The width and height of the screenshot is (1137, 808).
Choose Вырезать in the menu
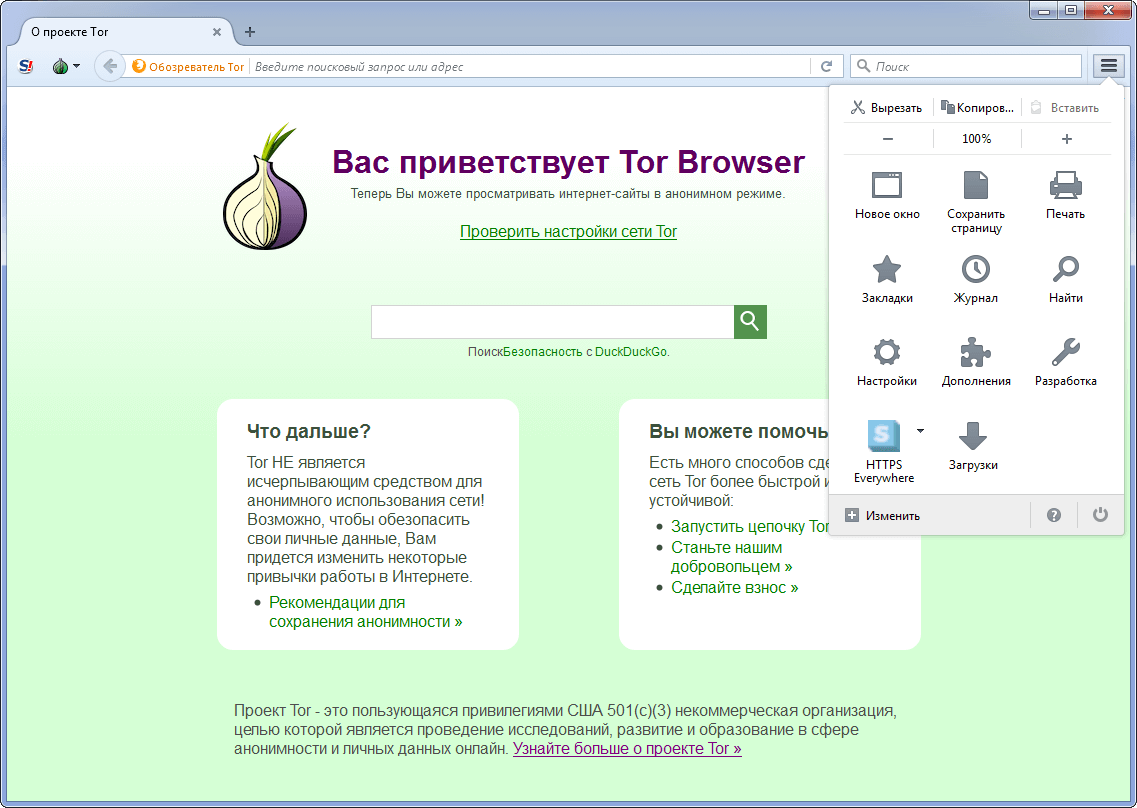coord(886,107)
